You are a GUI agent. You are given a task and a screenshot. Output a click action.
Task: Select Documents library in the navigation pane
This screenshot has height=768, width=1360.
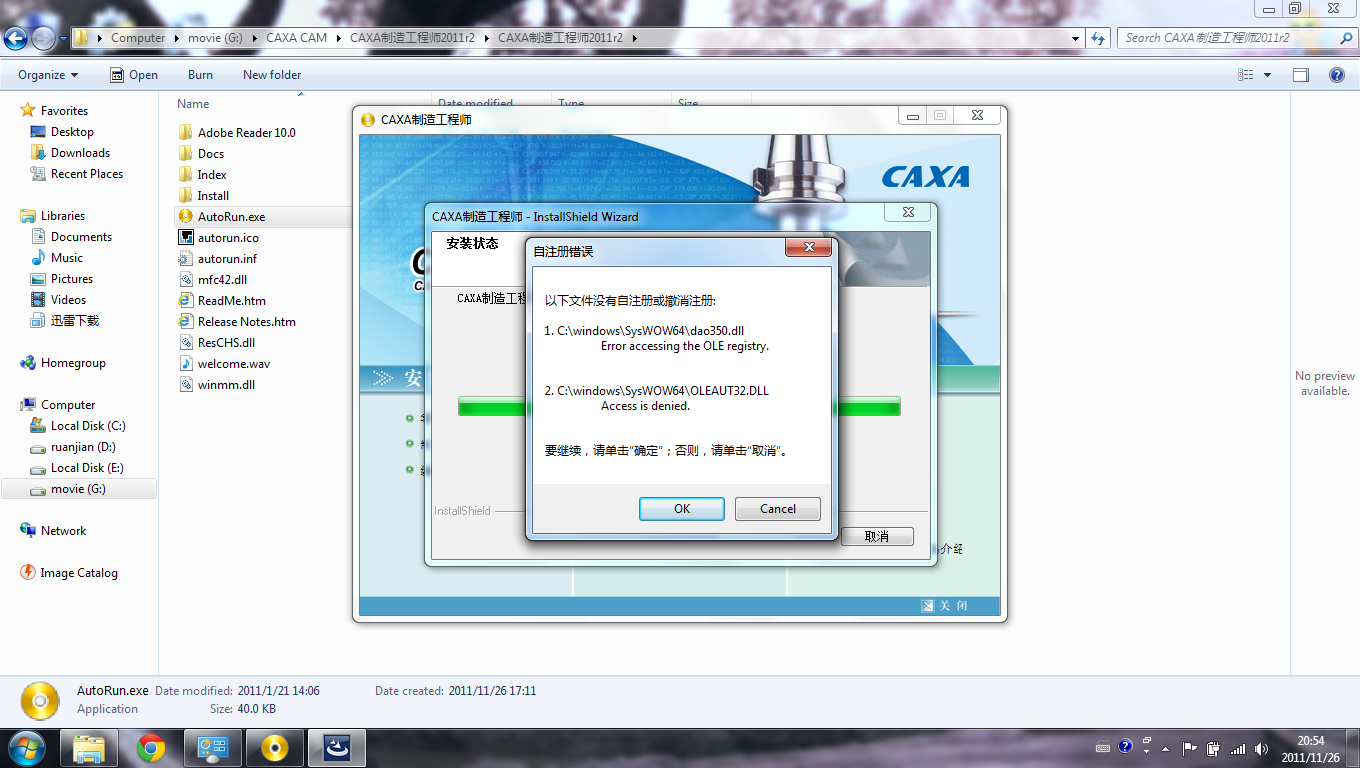[81, 237]
